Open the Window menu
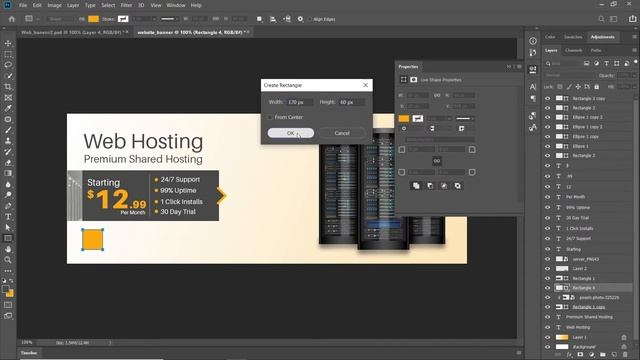Image resolution: width=640 pixels, height=360 pixels. point(176,5)
